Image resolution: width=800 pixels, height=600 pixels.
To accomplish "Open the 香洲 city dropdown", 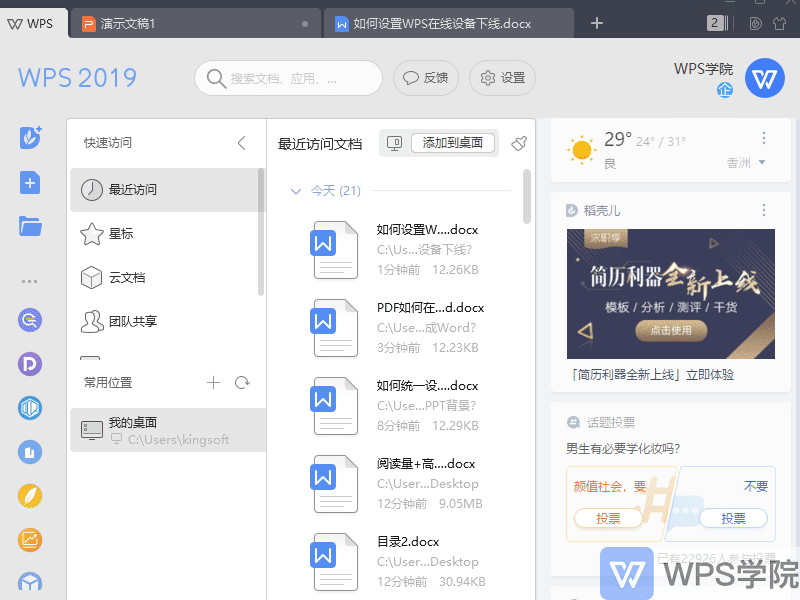I will point(746,163).
